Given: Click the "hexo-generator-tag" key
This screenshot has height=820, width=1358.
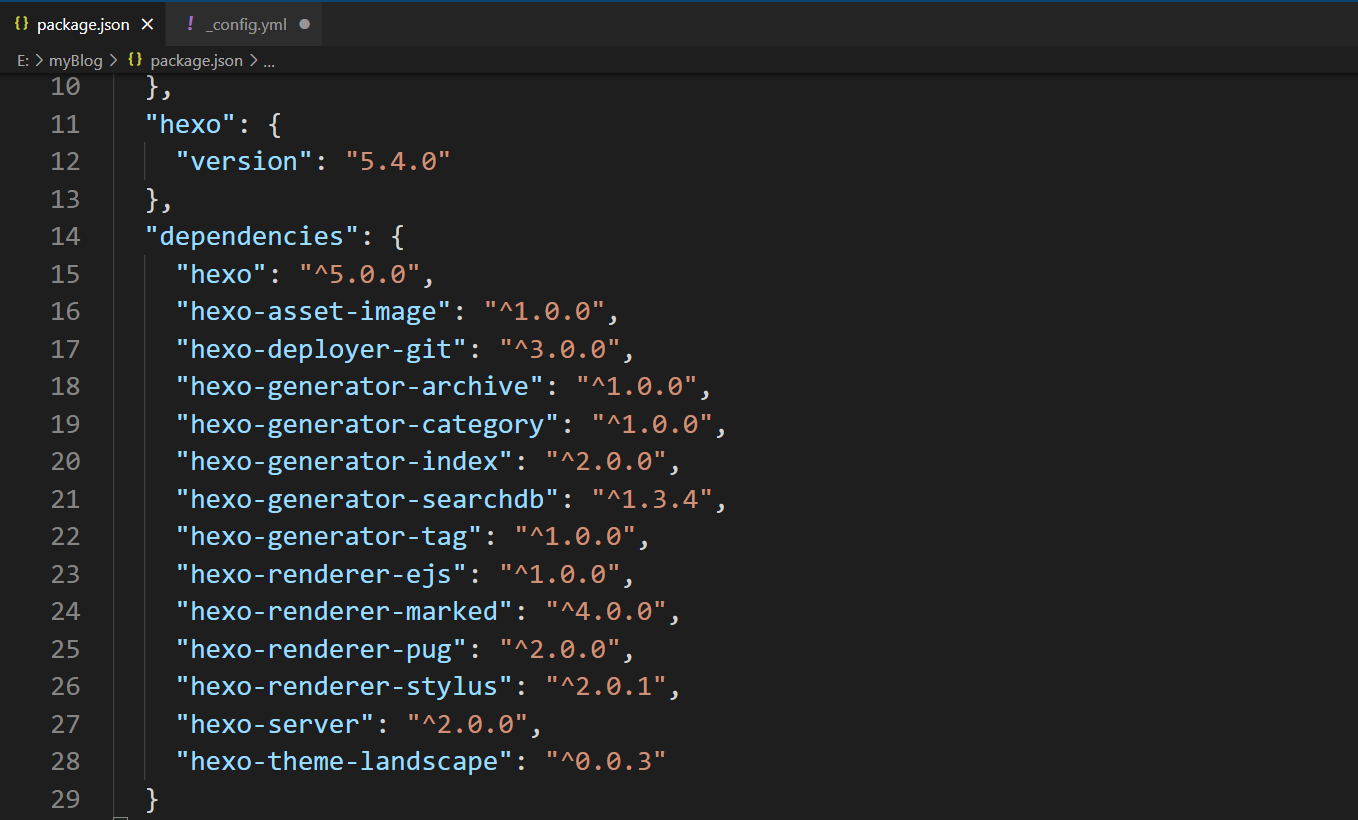Looking at the screenshot, I should 329,537.
